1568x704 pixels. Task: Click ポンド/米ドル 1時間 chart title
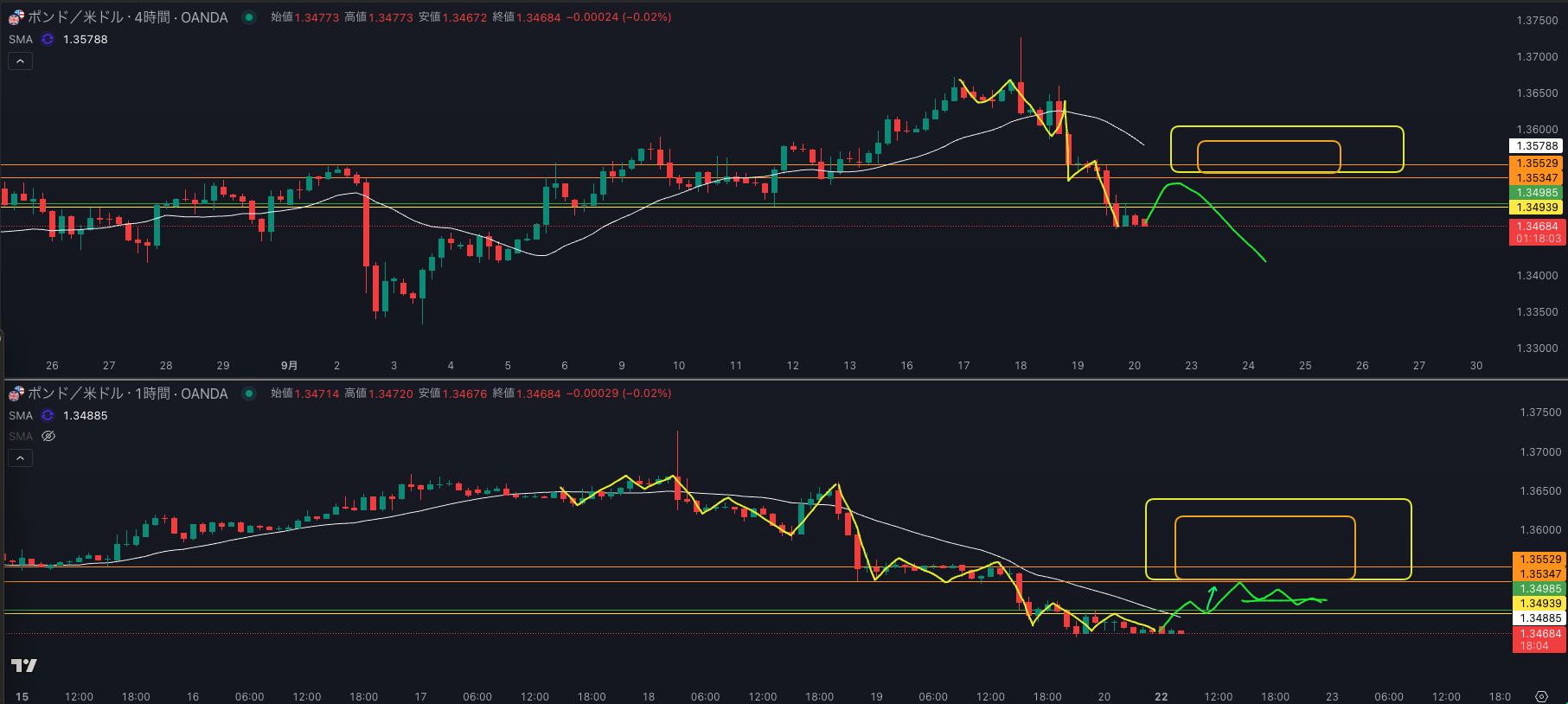pyautogui.click(x=127, y=394)
